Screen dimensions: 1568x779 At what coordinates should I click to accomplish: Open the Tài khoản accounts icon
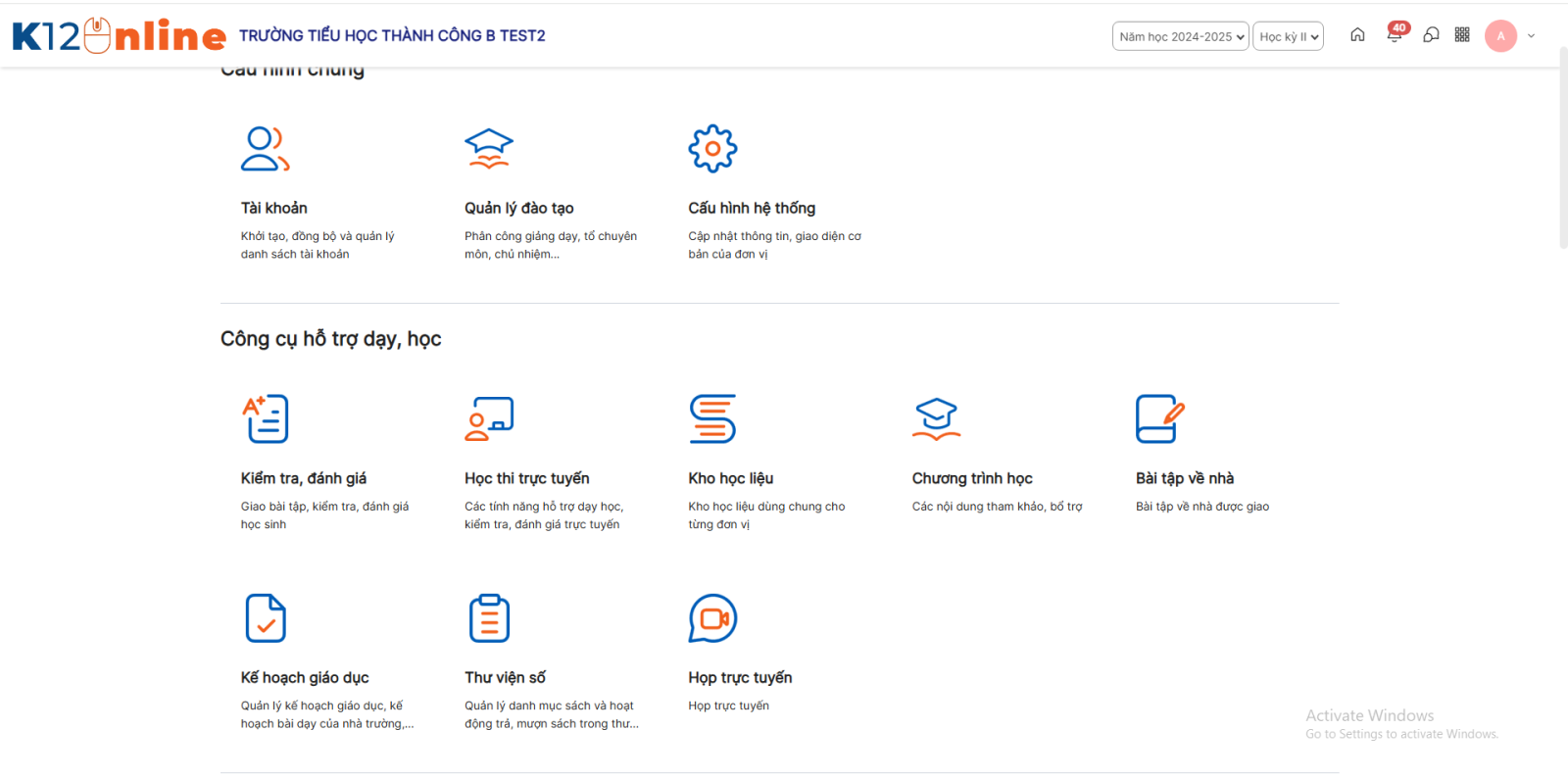265,149
